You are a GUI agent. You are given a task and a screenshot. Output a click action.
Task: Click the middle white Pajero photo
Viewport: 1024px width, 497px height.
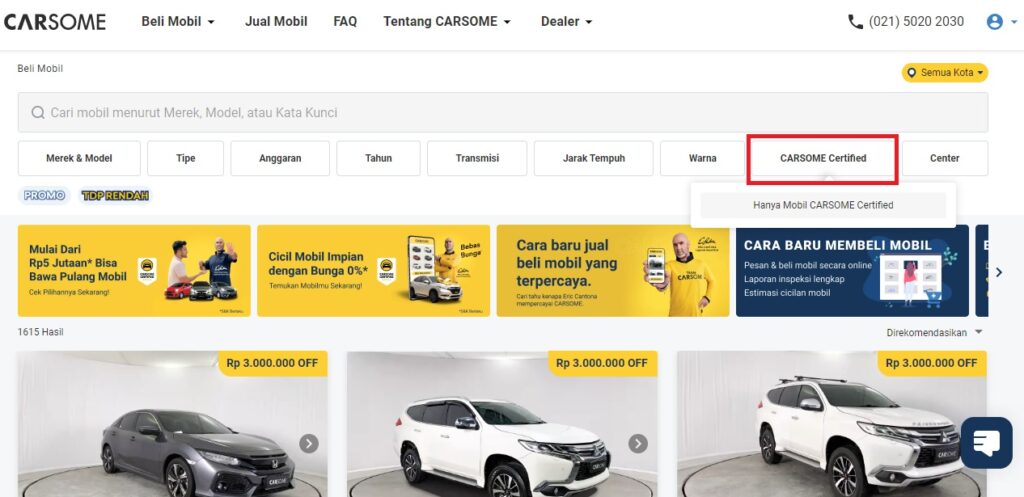click(502, 425)
